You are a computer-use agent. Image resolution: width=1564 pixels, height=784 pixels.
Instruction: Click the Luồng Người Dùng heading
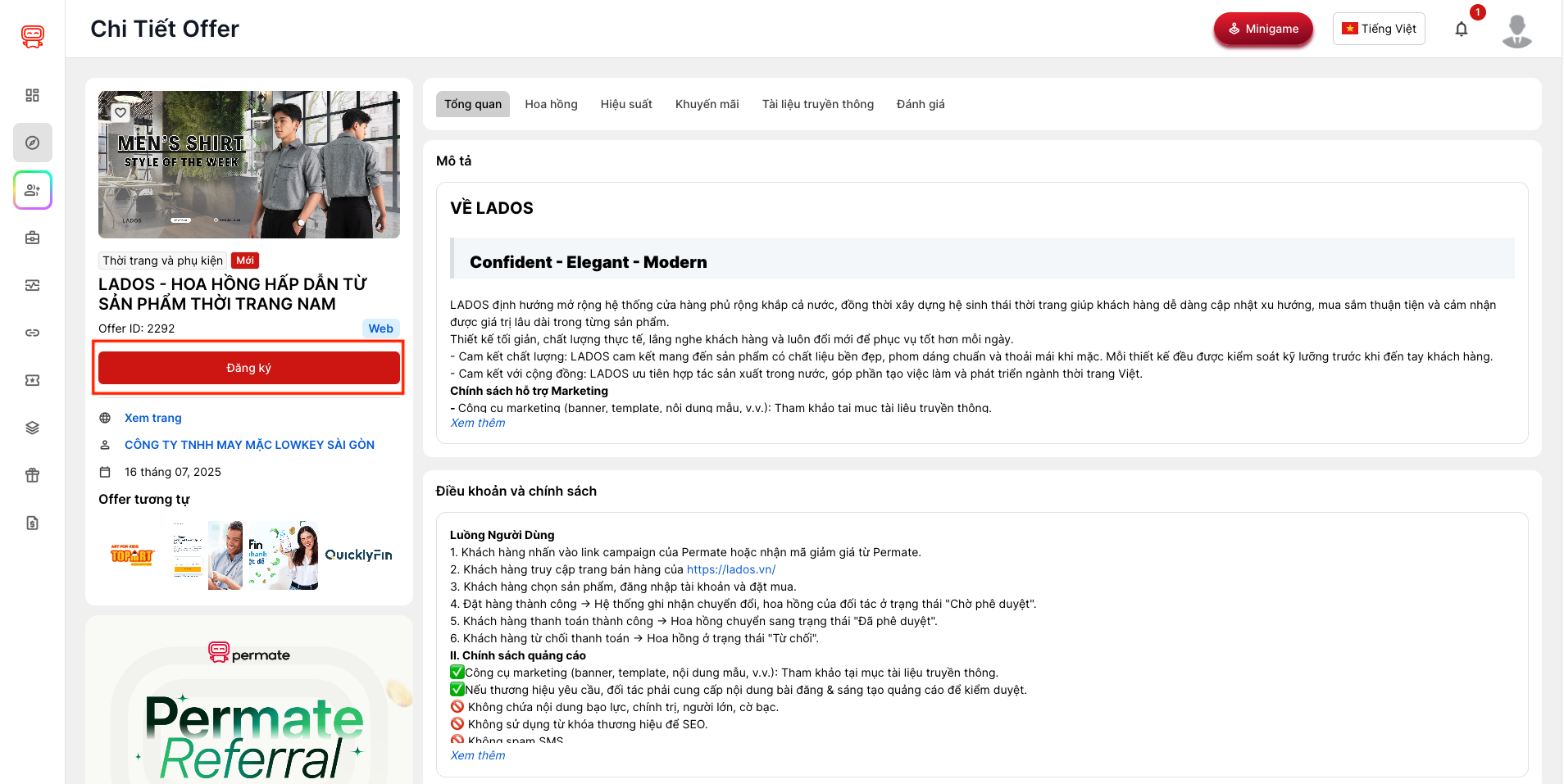tap(502, 535)
